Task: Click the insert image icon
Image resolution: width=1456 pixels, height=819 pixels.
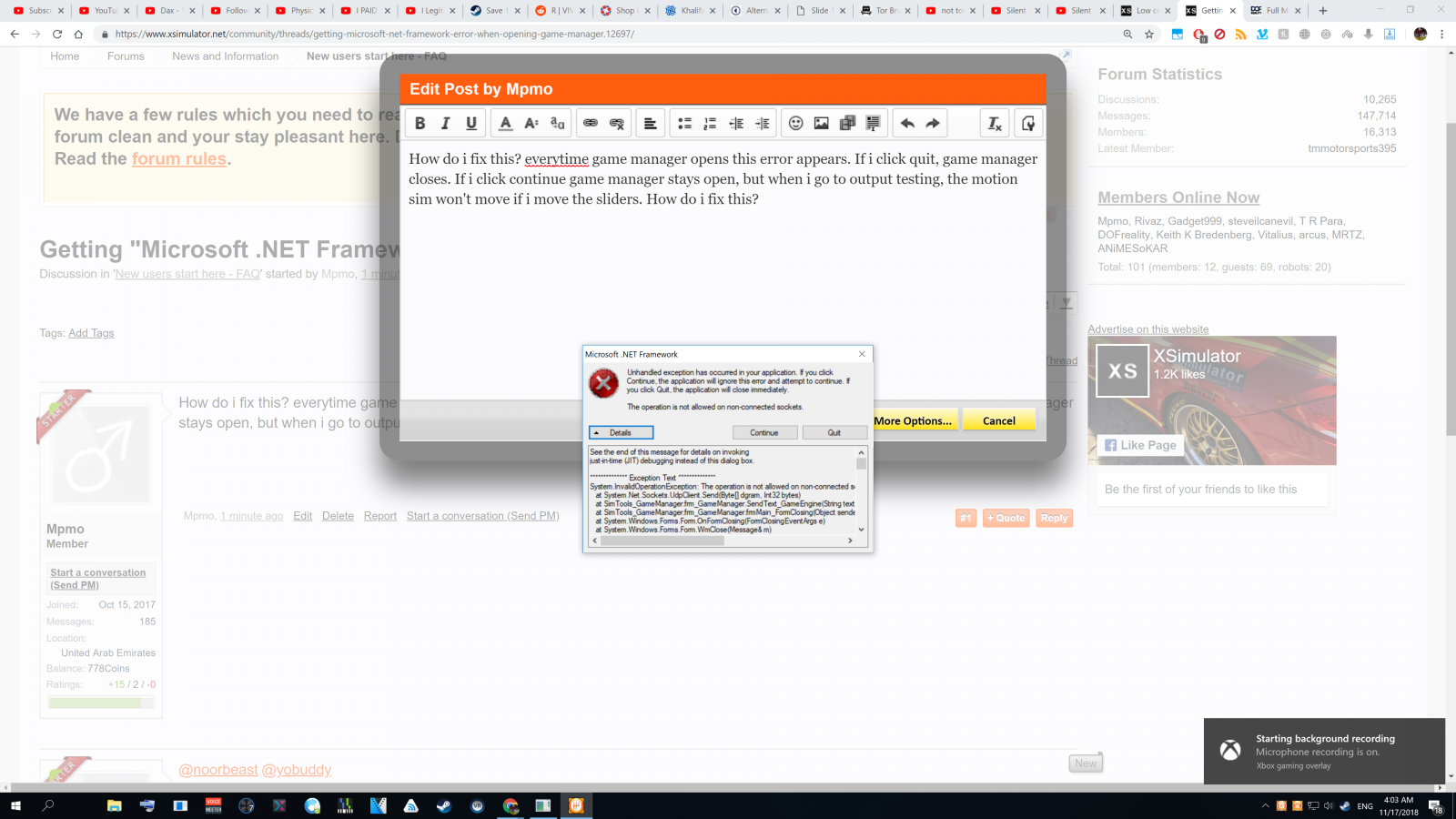Action: (x=821, y=124)
